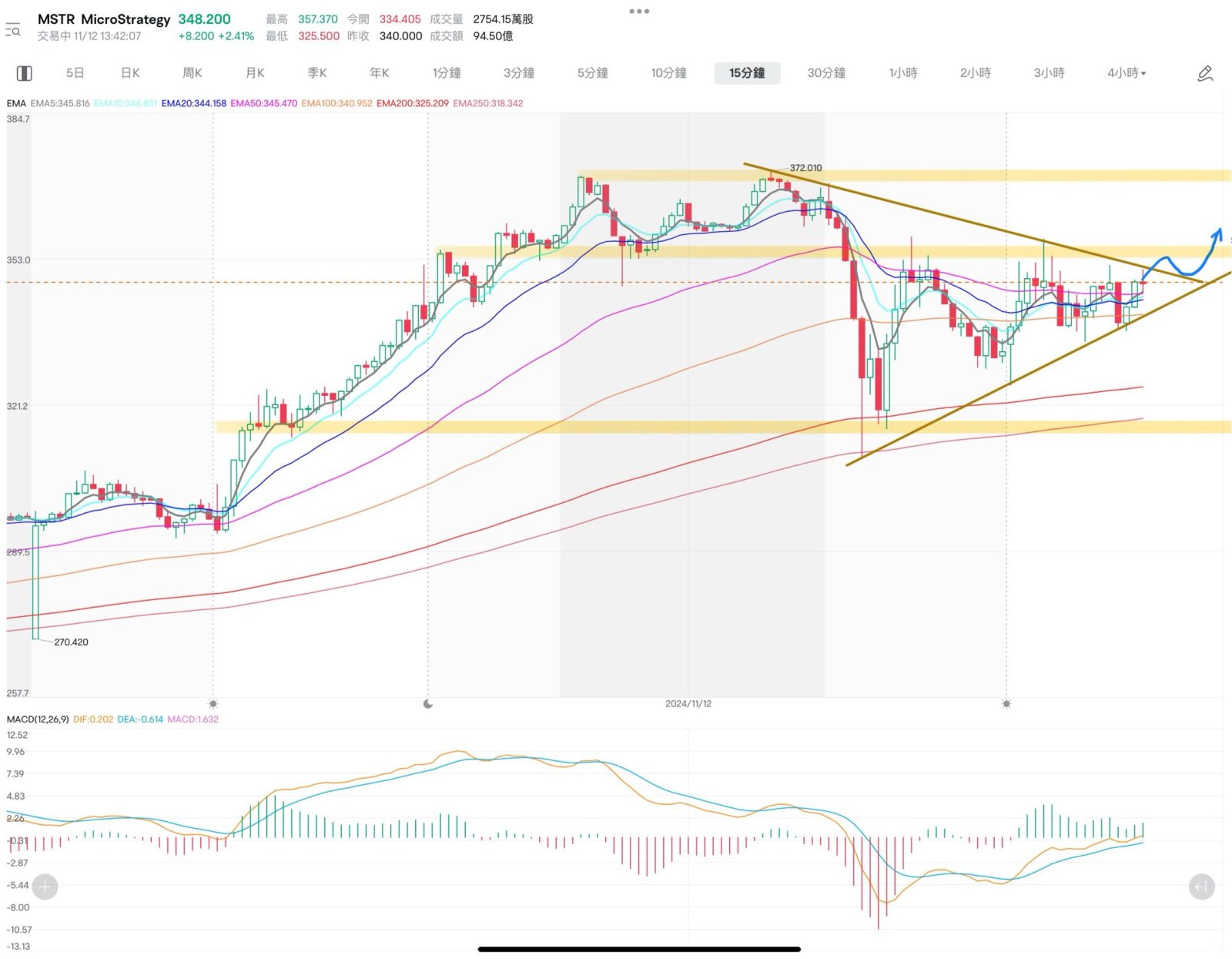Image resolution: width=1232 pixels, height=959 pixels.
Task: Switch to the 季K quarterly chart
Action: coord(317,73)
